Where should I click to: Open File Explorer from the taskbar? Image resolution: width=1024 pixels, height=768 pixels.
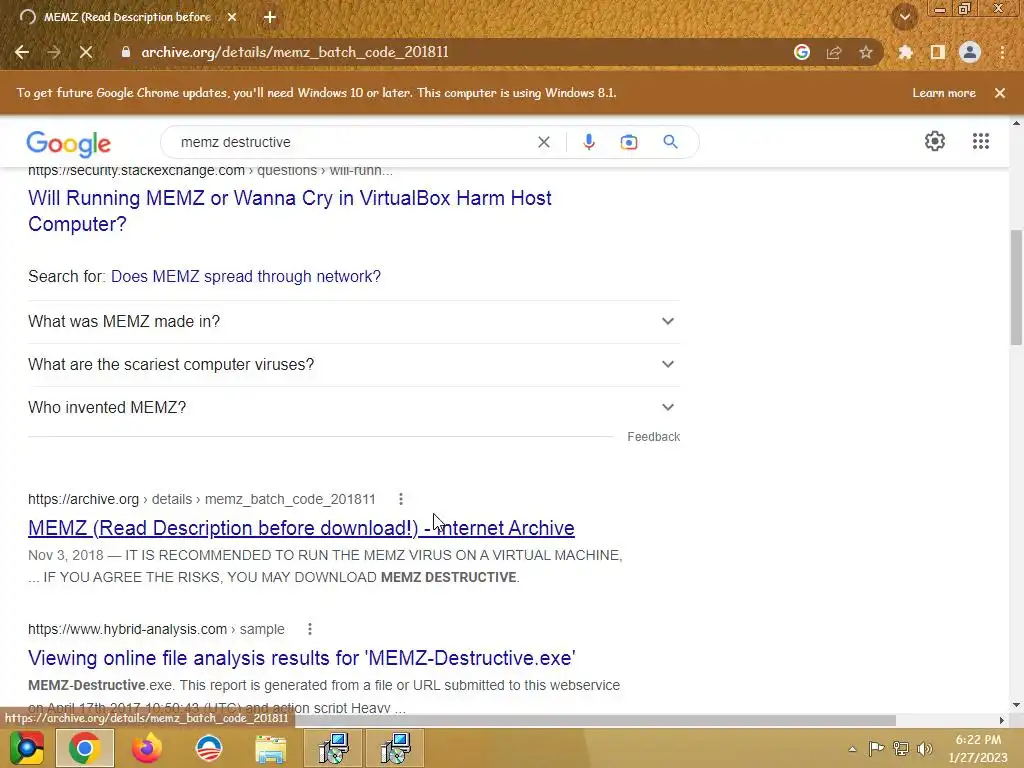tap(270, 750)
